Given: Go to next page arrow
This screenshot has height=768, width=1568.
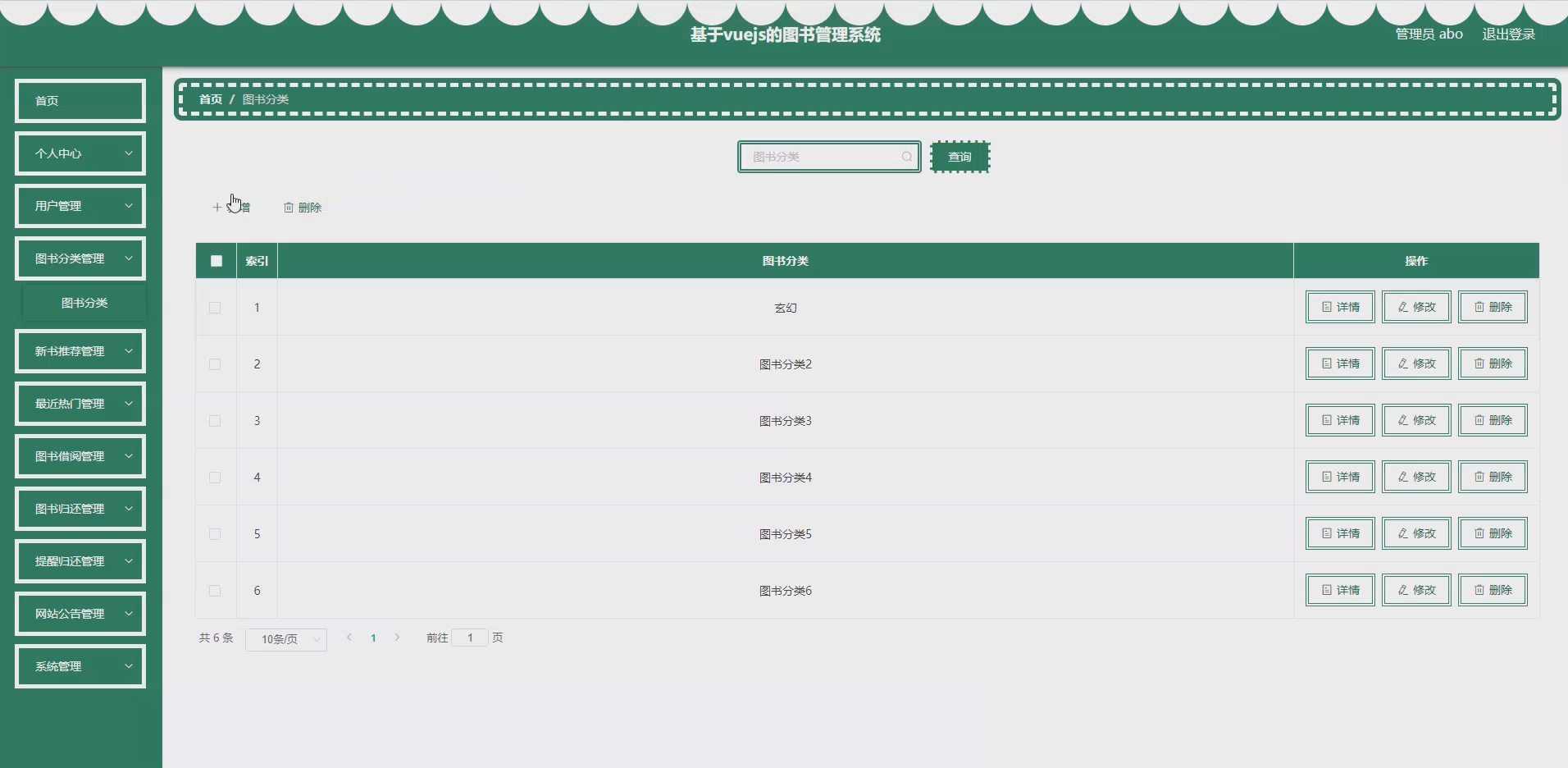Looking at the screenshot, I should coord(397,638).
